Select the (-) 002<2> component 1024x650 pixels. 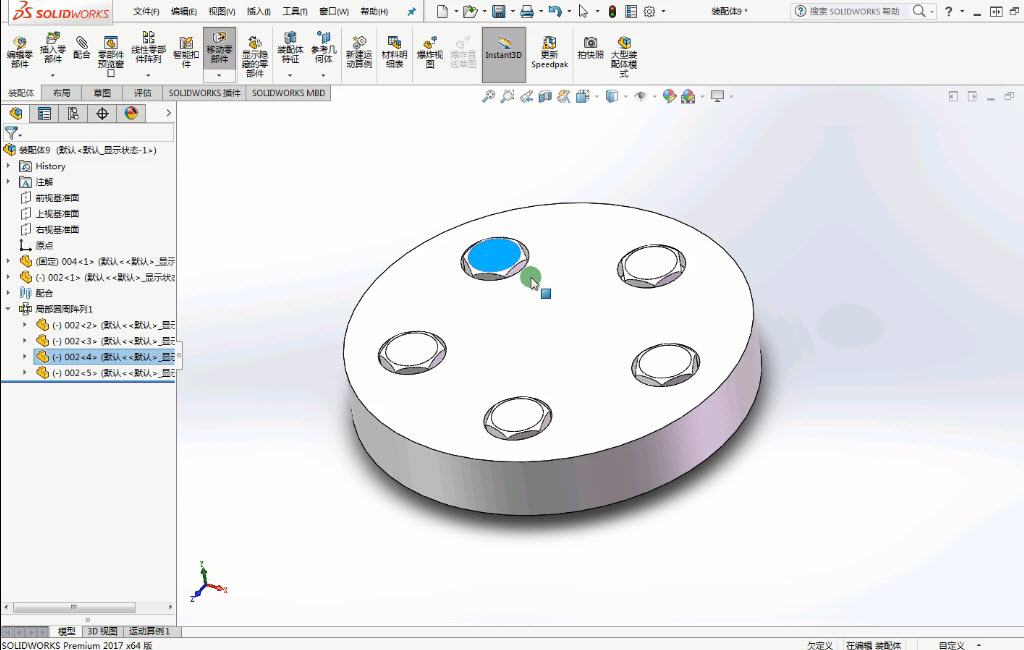pos(105,325)
